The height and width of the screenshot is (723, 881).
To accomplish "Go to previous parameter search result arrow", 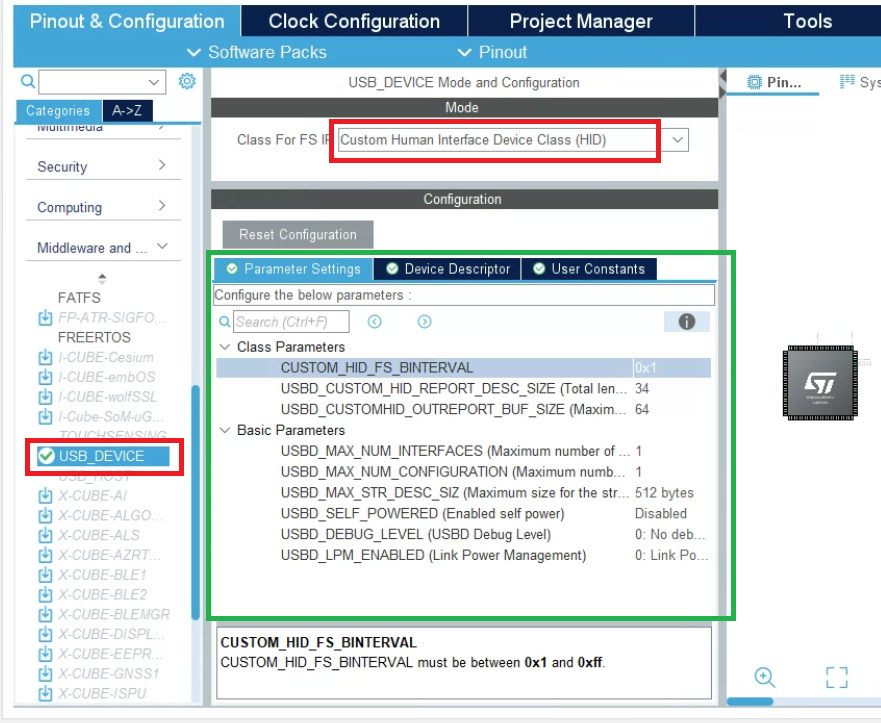I will (x=374, y=321).
